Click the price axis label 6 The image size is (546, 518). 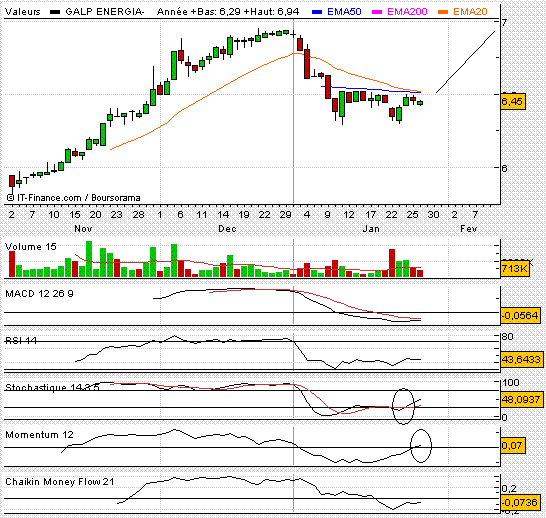[x=504, y=168]
